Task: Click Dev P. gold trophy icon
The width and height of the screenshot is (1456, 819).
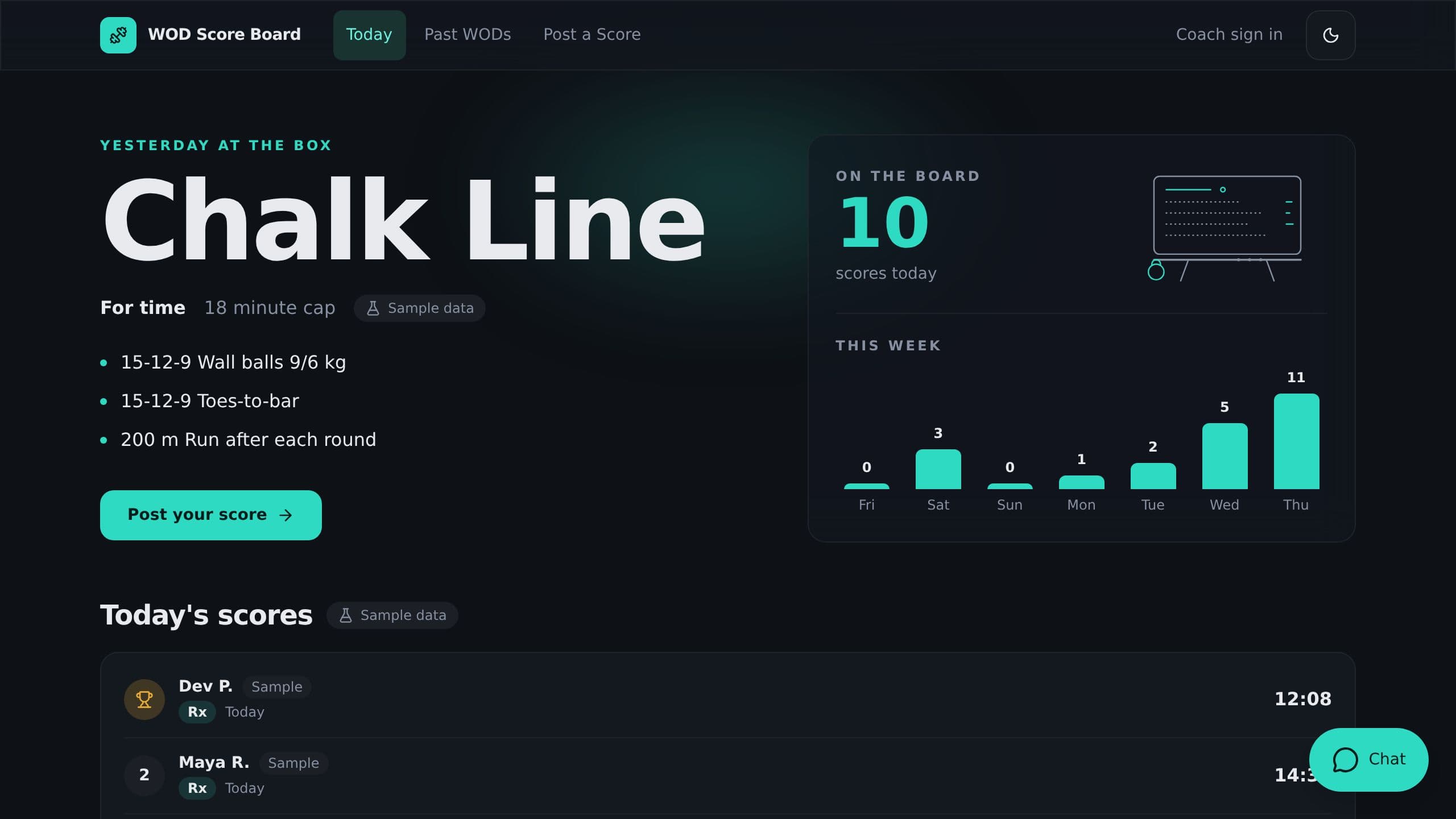Action: (144, 699)
